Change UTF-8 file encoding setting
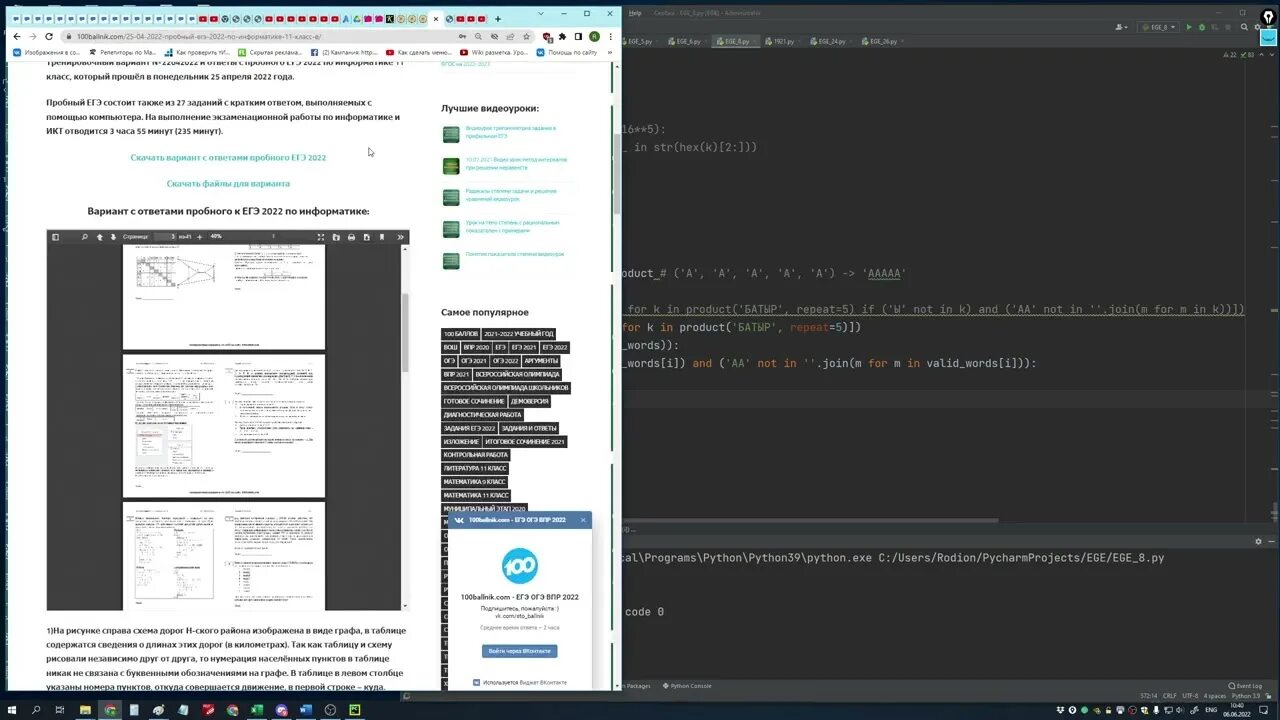 click(x=1190, y=696)
